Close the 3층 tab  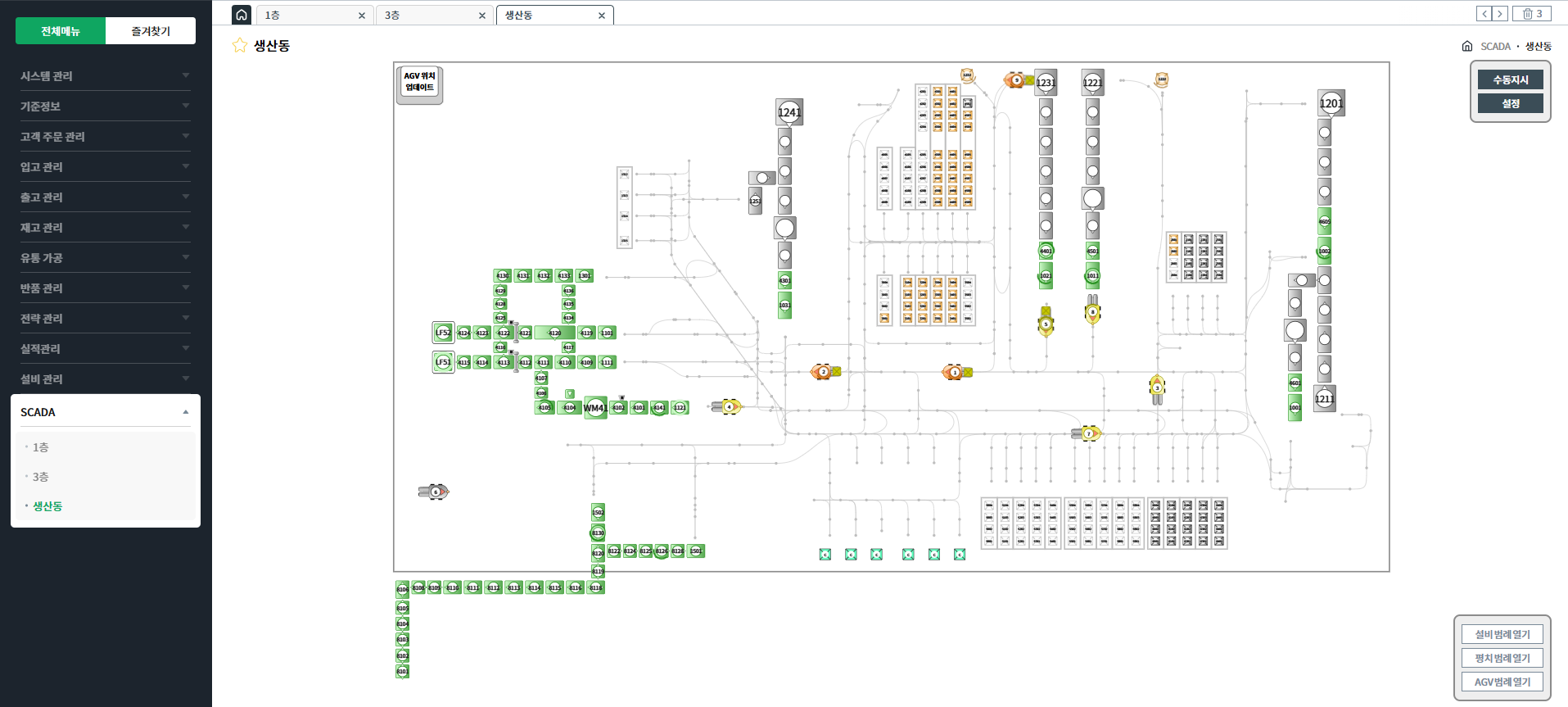482,16
